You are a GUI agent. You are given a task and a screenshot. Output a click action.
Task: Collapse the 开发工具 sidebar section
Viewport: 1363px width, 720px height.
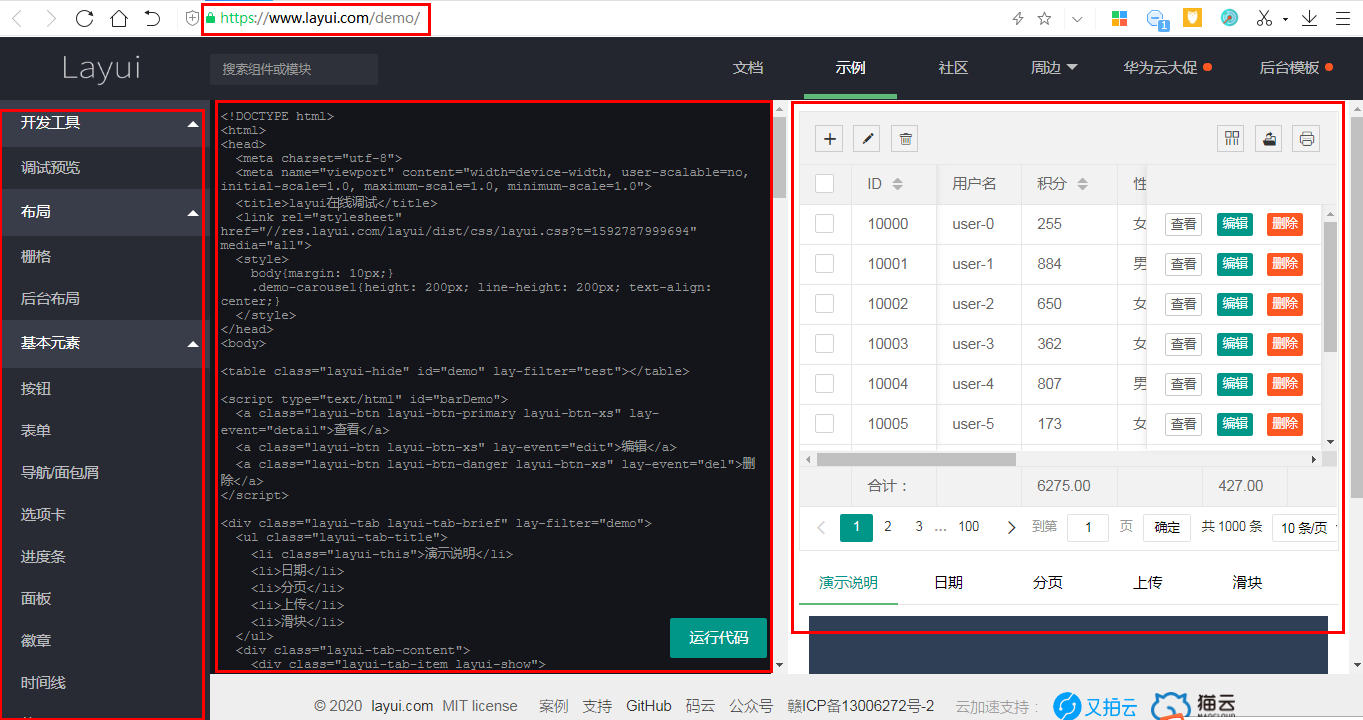coord(193,124)
